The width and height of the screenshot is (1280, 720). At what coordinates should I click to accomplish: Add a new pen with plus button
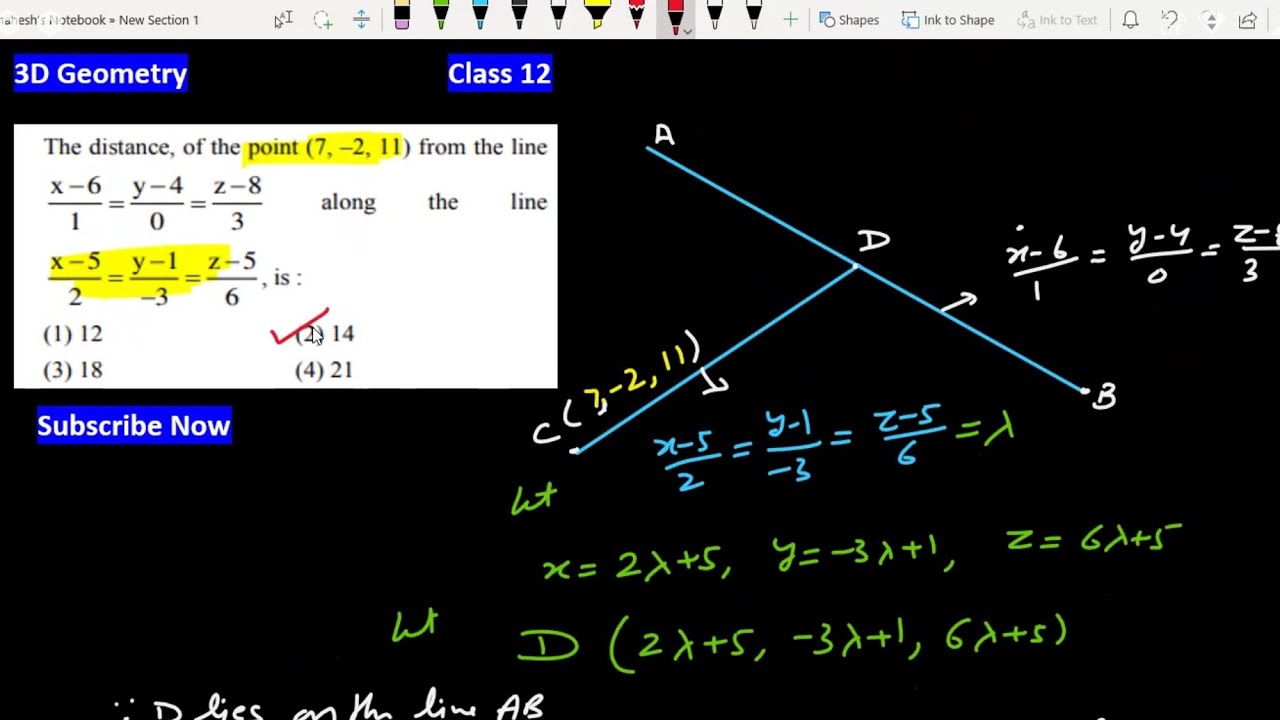click(x=790, y=19)
